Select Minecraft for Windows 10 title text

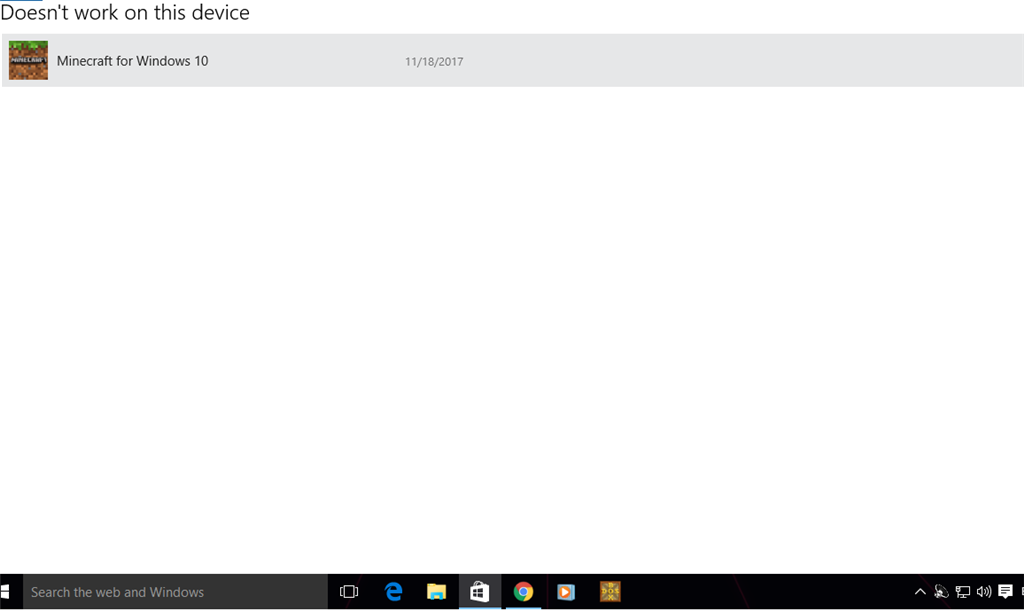(x=133, y=61)
